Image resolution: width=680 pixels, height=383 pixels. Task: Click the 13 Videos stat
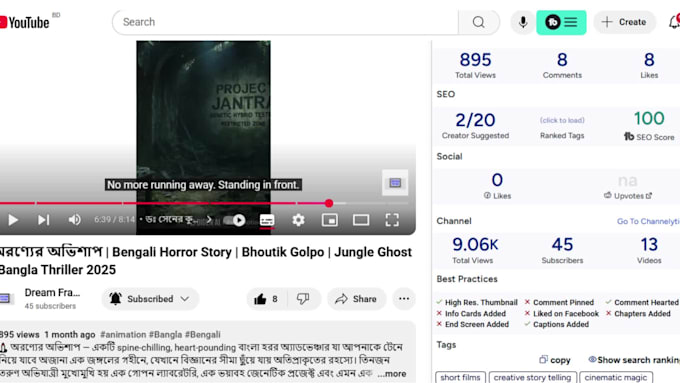649,250
